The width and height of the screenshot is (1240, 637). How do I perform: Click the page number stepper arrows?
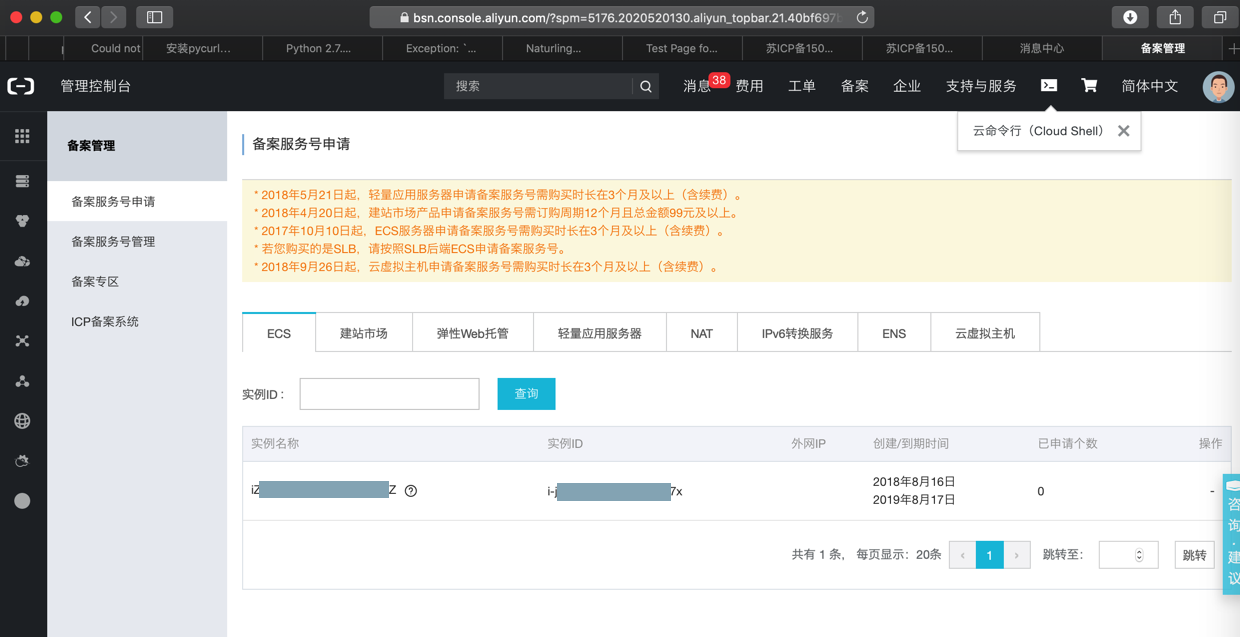pyautogui.click(x=1139, y=555)
